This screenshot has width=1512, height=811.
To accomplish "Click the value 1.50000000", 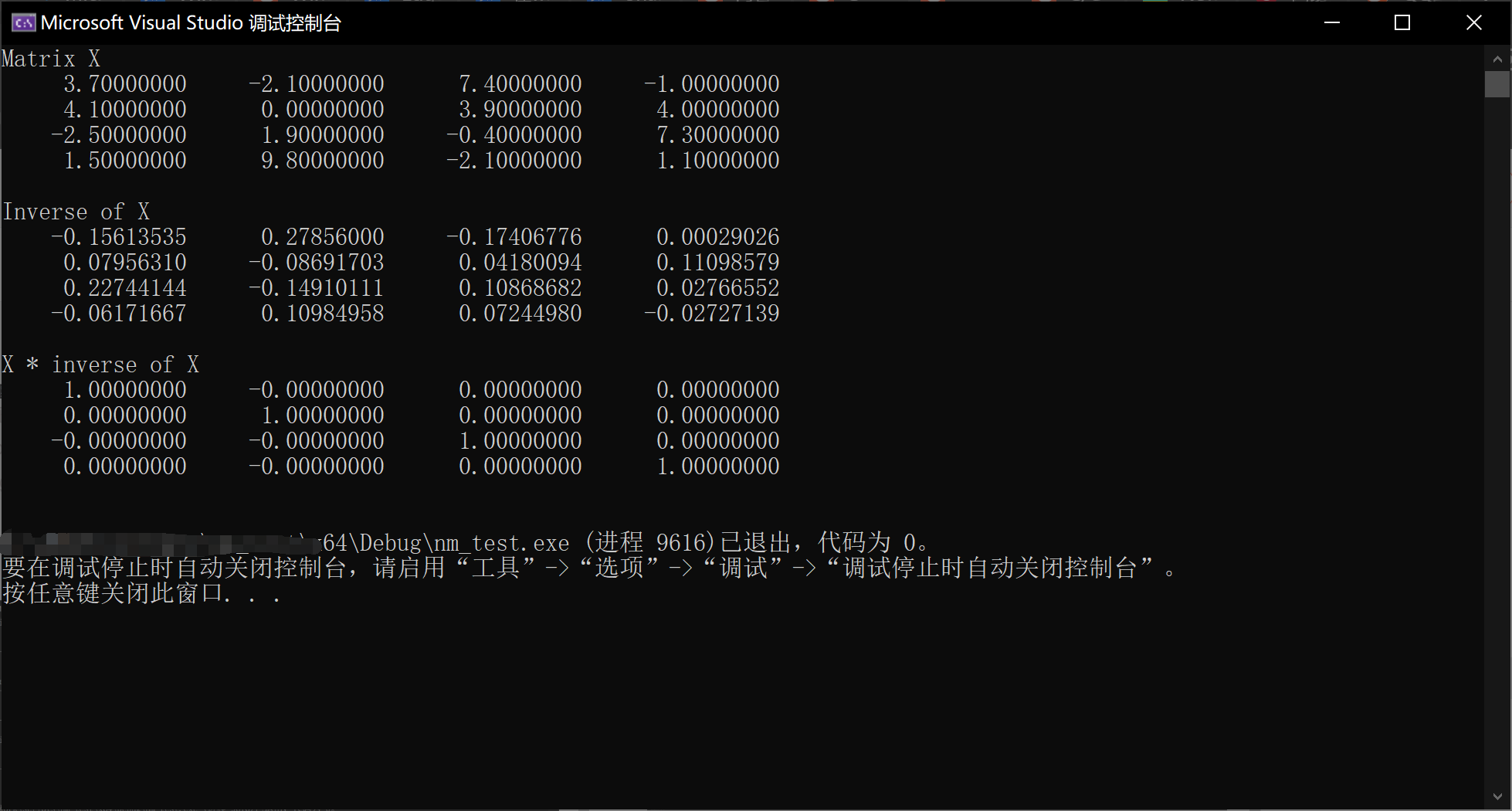I will (x=125, y=161).
